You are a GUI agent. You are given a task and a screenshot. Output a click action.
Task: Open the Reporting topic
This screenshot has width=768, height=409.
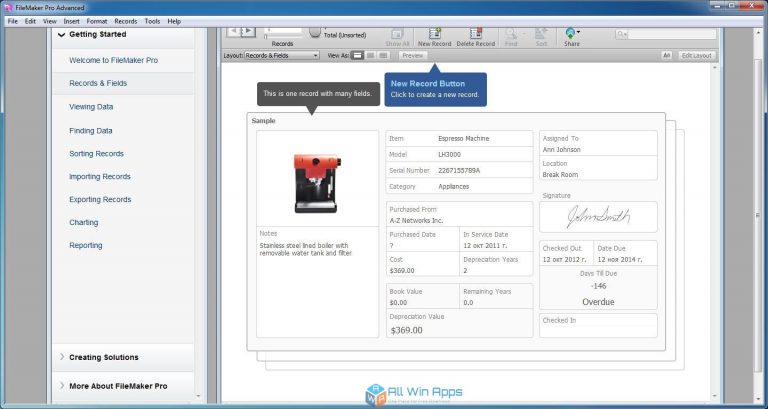(x=86, y=245)
